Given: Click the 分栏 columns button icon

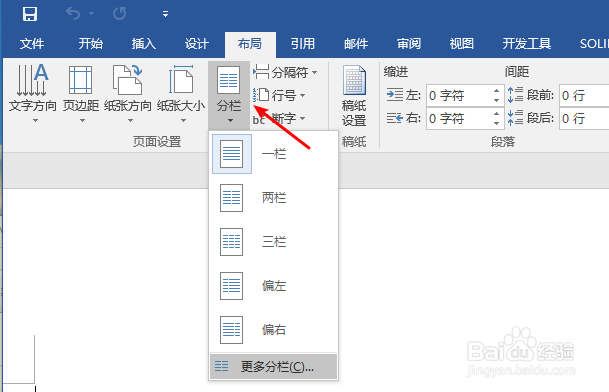Looking at the screenshot, I should 228,80.
